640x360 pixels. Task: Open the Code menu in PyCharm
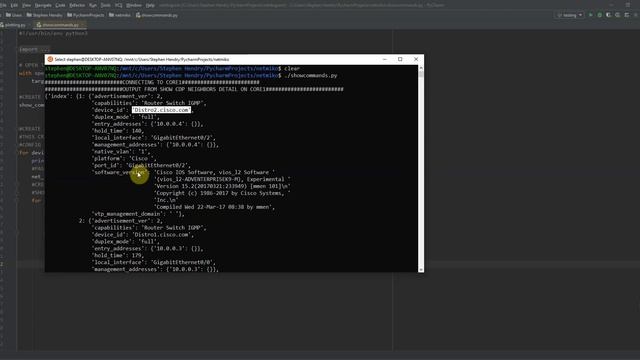click(60, 5)
